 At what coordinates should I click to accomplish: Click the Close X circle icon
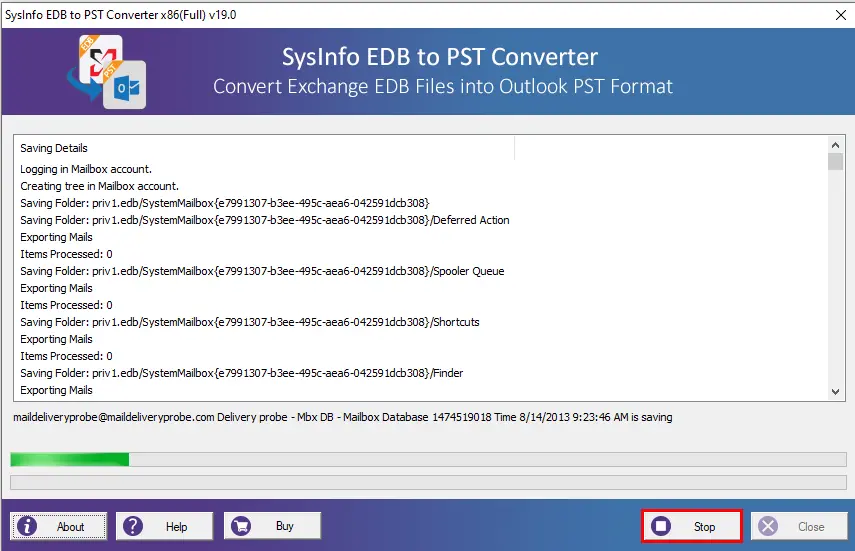coord(768,526)
